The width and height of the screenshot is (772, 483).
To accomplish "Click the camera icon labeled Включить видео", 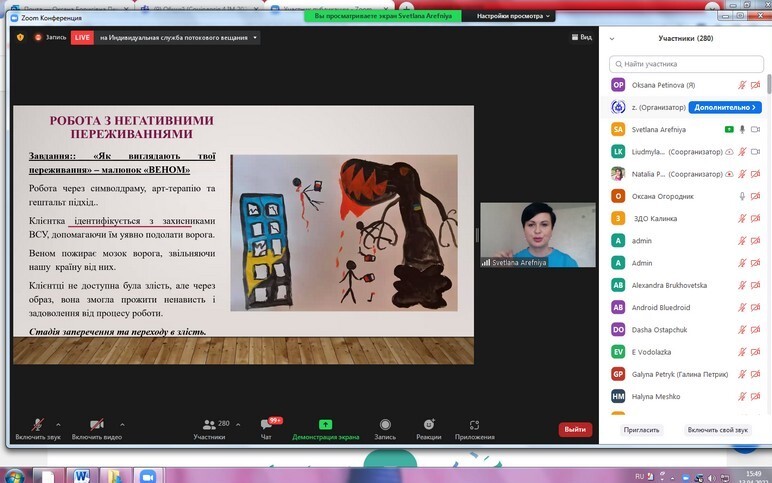I will pyautogui.click(x=96, y=424).
